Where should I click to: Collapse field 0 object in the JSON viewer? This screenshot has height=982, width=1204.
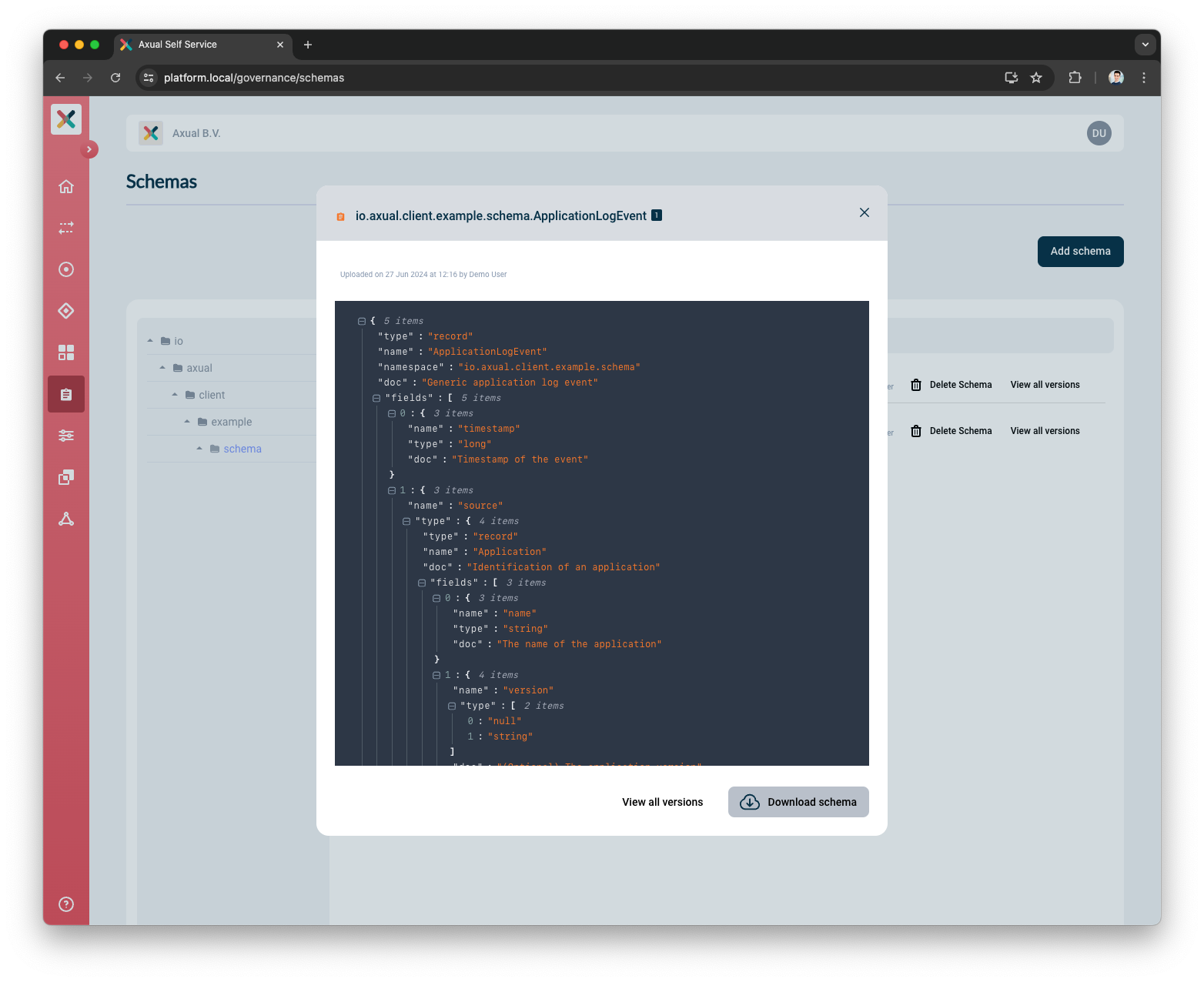click(x=392, y=413)
